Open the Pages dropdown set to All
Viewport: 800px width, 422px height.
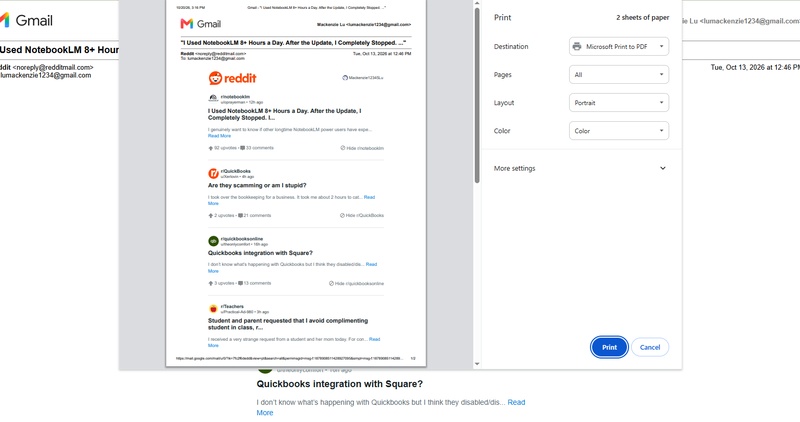[x=618, y=75]
